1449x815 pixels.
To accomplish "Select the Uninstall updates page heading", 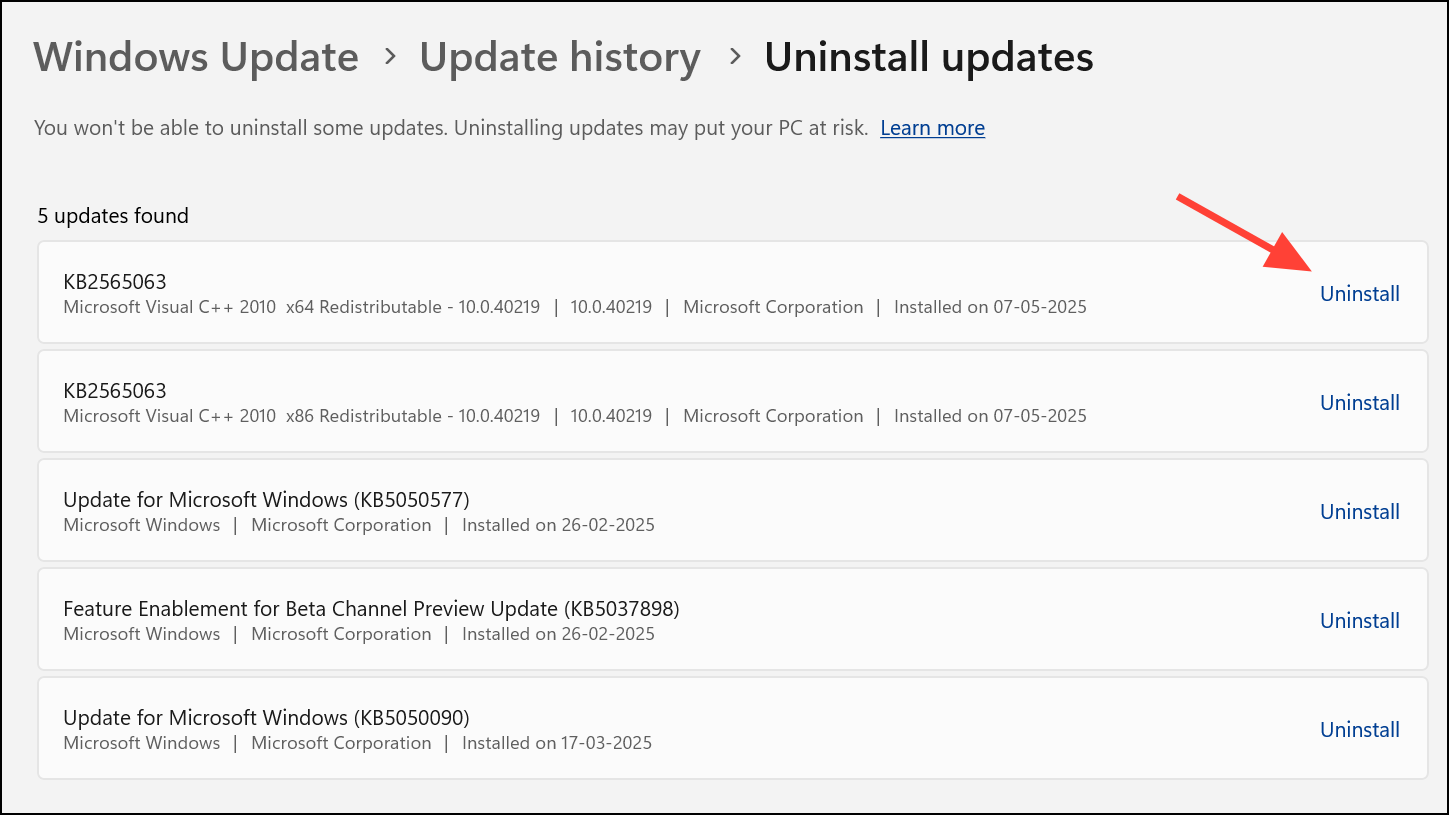I will (929, 57).
